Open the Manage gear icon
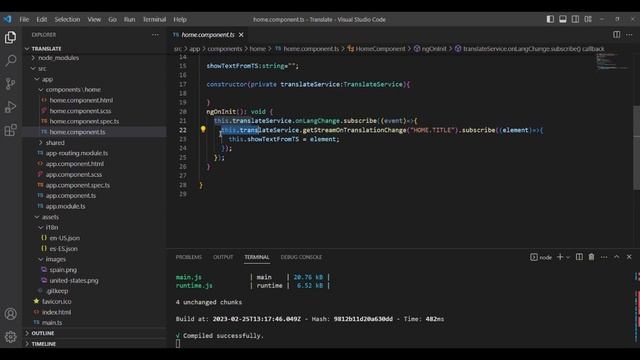Screen dimensions: 640x360 tap(11, 337)
